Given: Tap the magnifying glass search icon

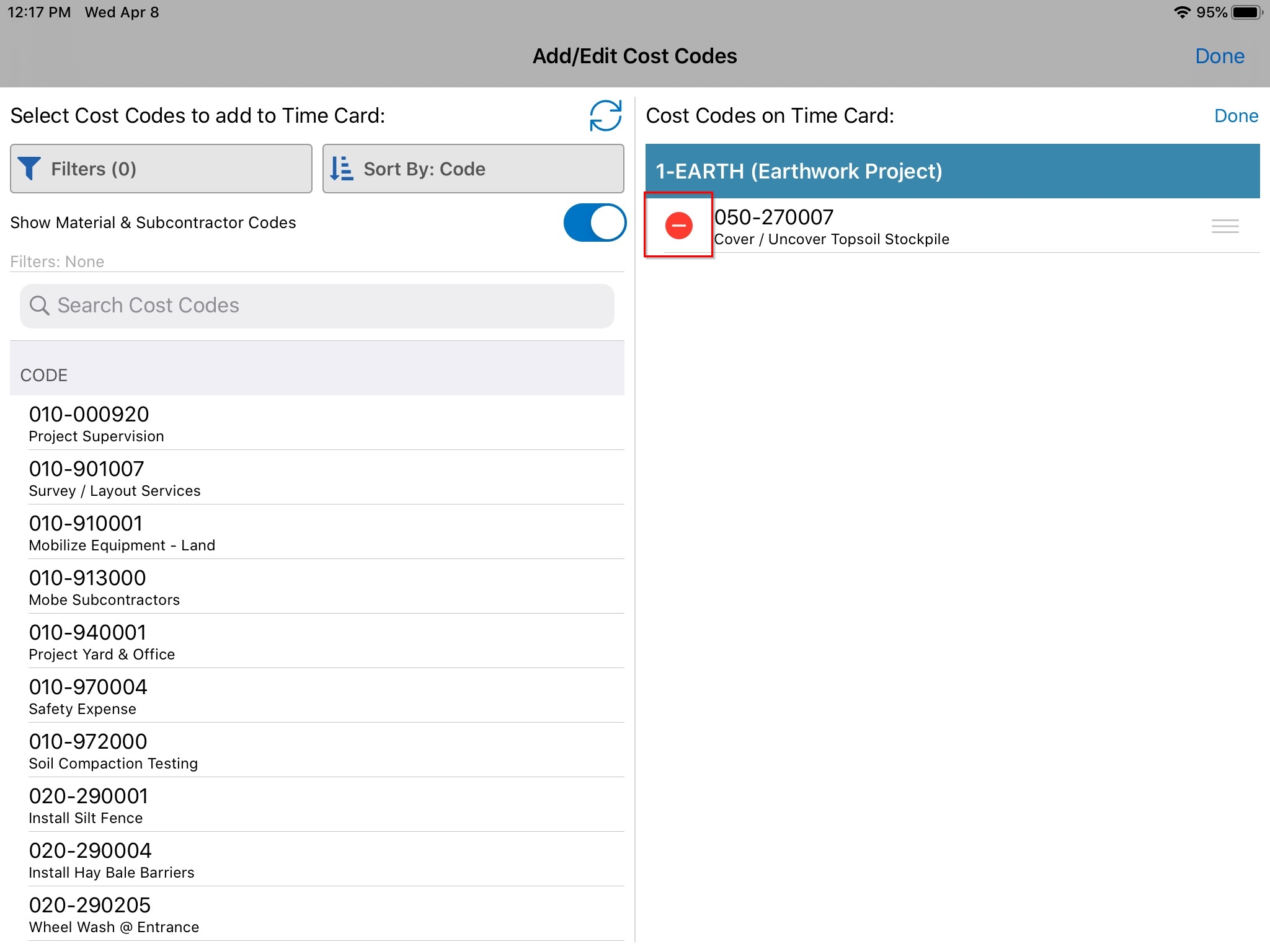Looking at the screenshot, I should [x=39, y=306].
